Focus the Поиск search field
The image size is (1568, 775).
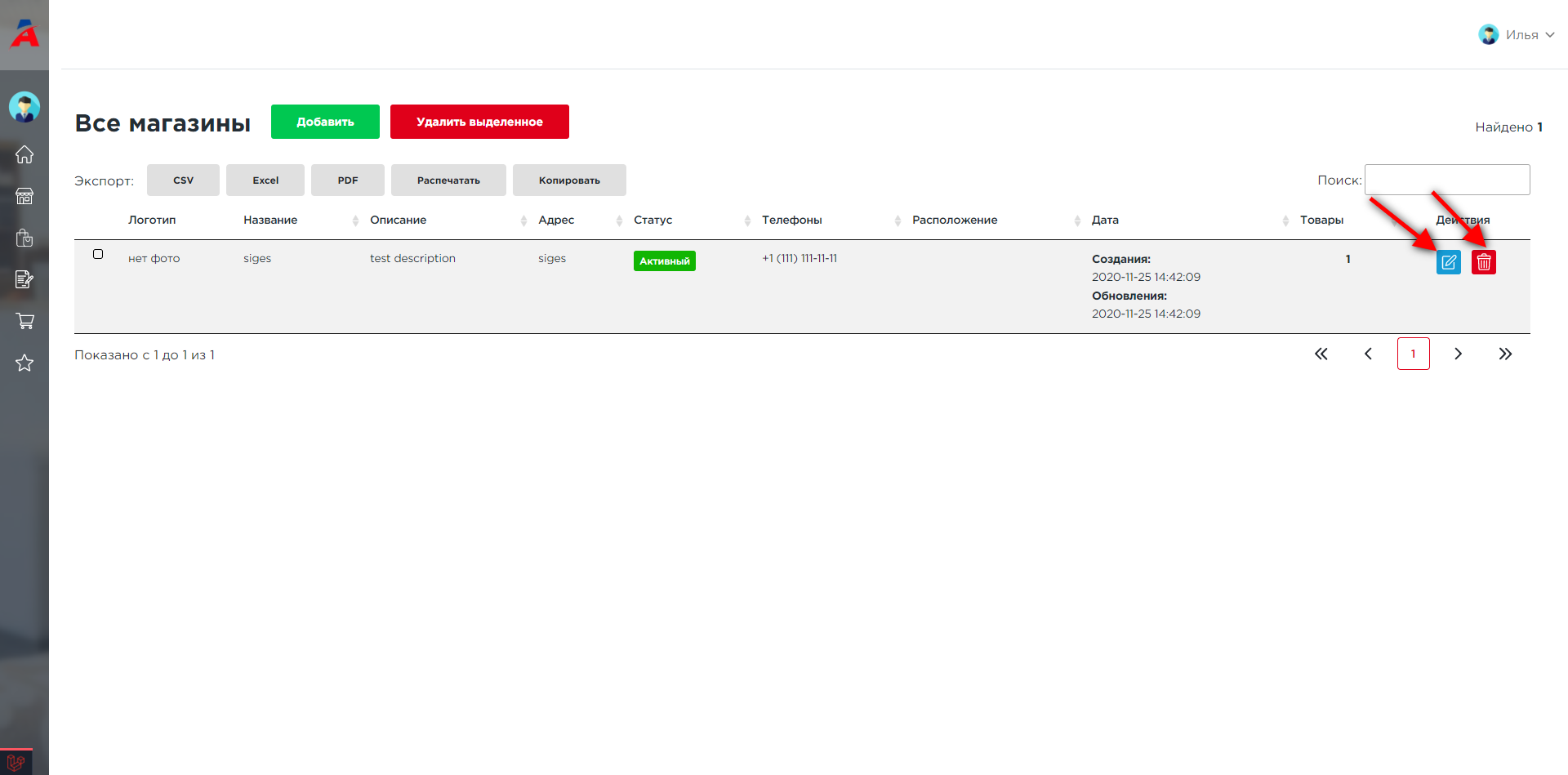pyautogui.click(x=1447, y=180)
